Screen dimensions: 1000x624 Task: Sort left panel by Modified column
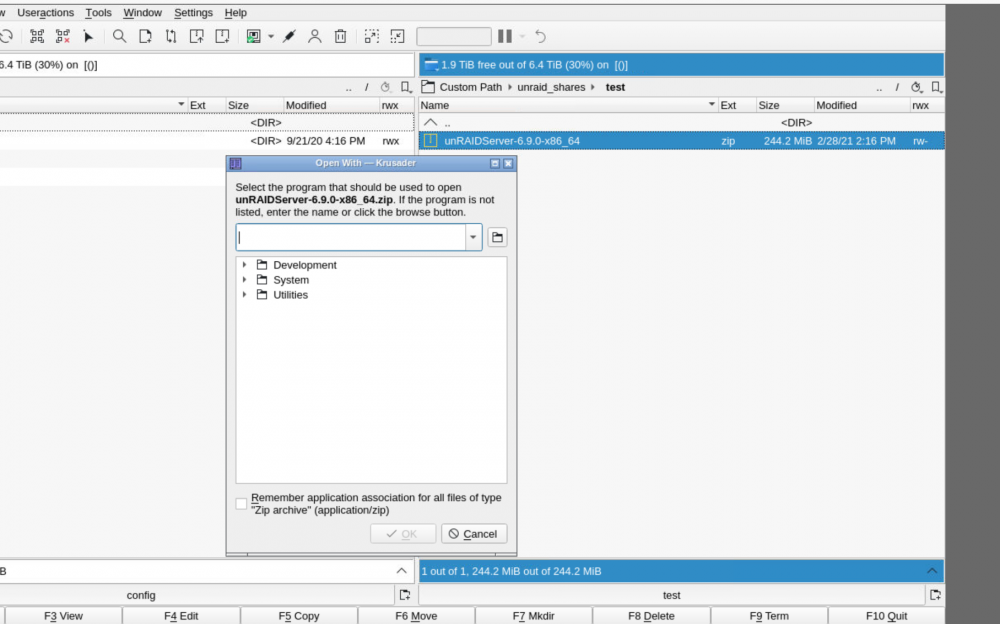331,105
